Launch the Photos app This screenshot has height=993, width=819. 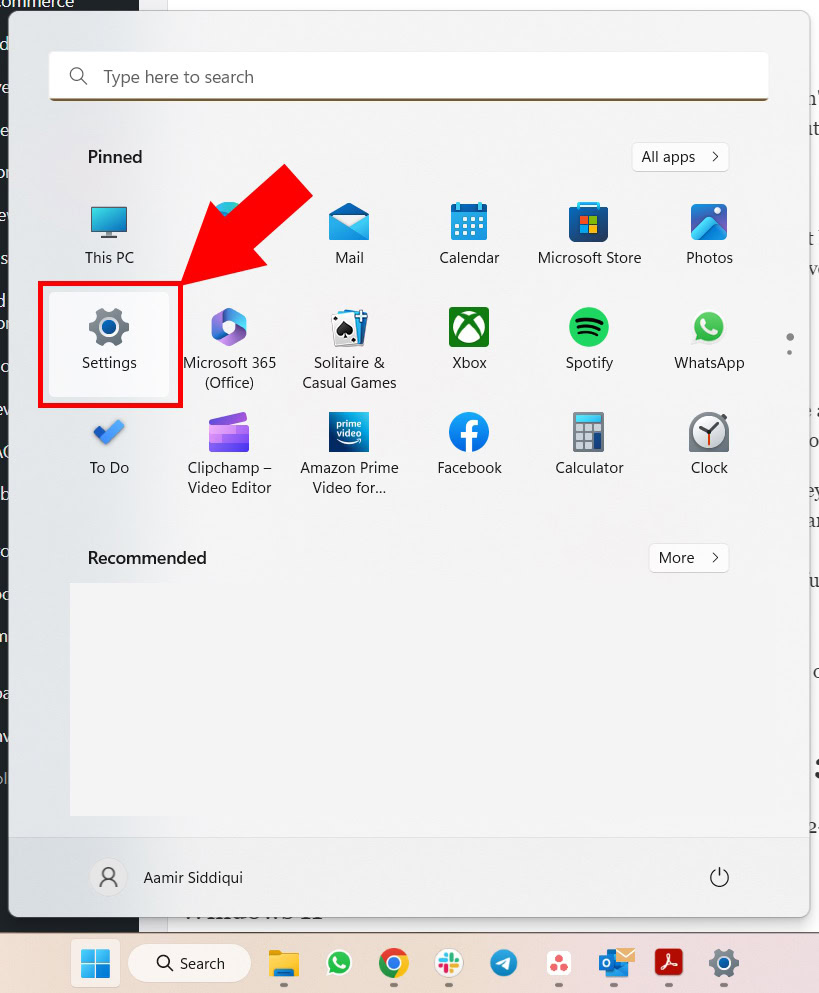(x=708, y=232)
